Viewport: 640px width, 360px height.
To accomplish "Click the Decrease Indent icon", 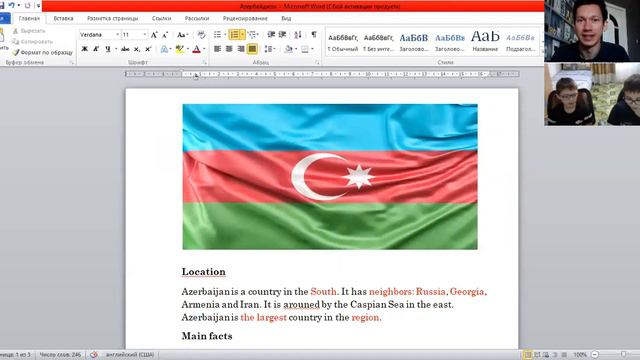I will pos(271,35).
